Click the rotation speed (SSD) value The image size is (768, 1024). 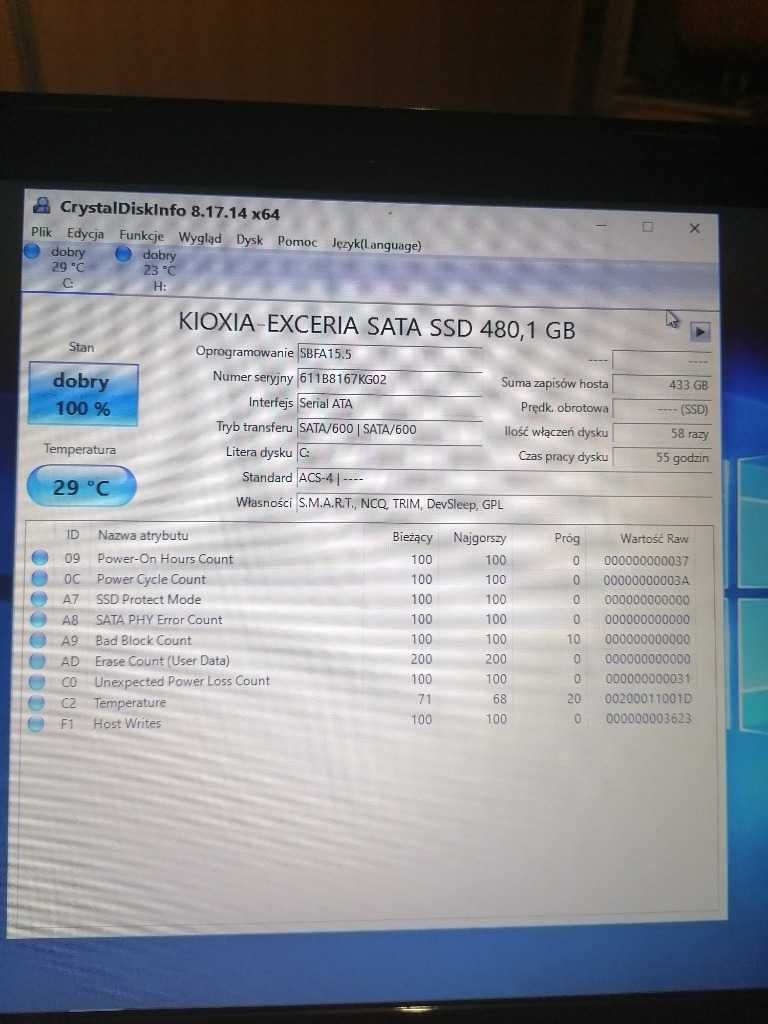tap(662, 409)
